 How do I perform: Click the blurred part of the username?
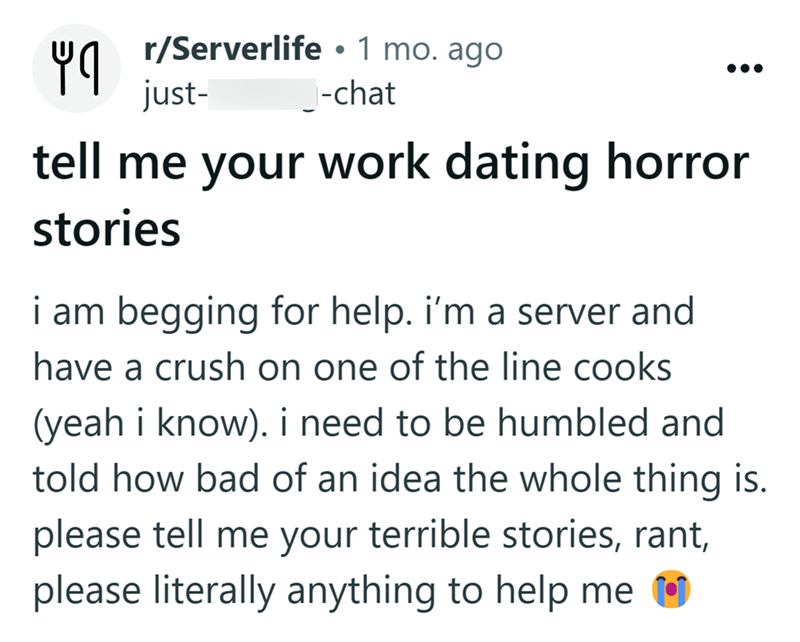point(267,94)
